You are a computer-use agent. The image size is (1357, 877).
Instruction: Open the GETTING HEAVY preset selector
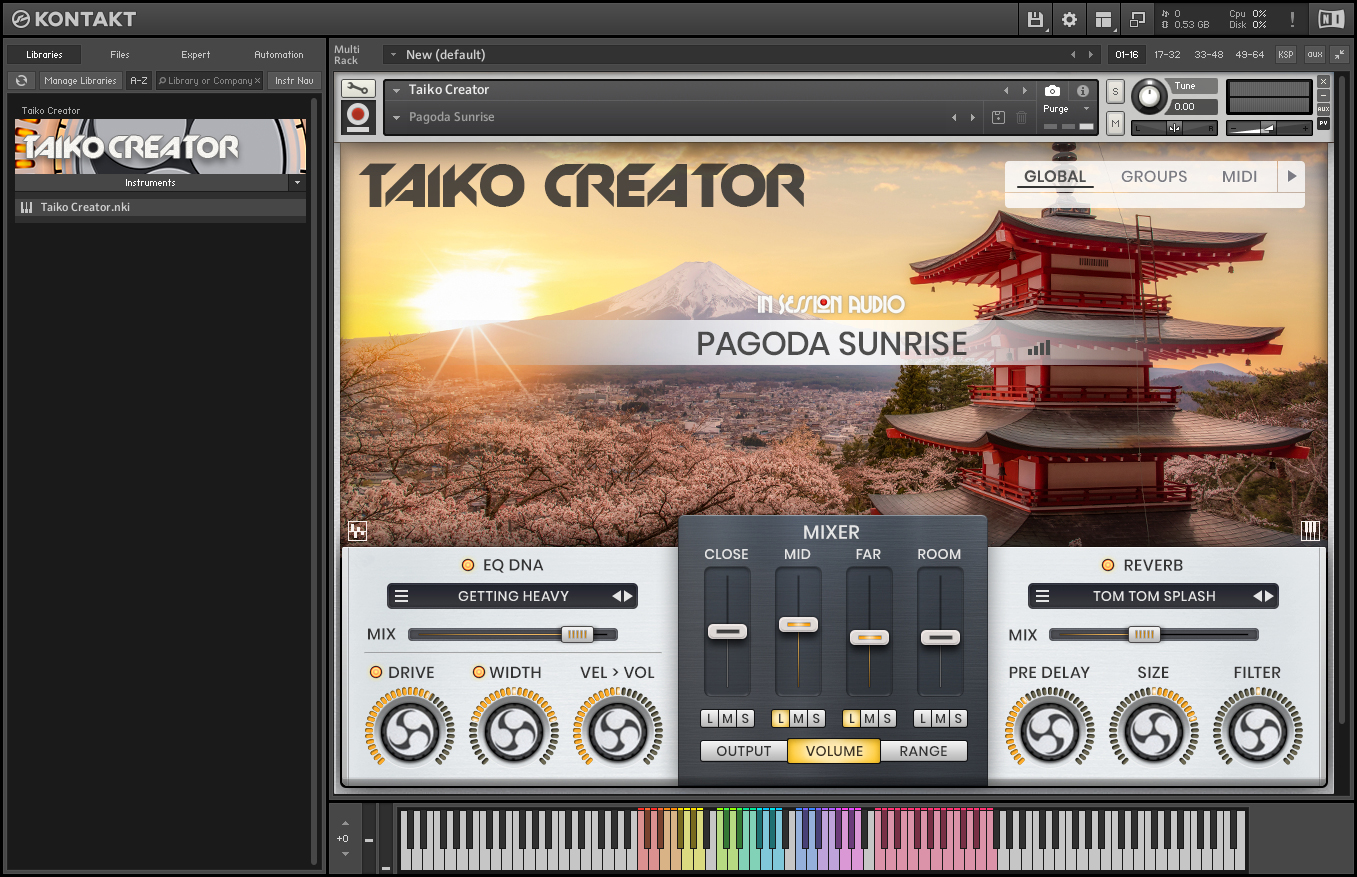pos(512,596)
